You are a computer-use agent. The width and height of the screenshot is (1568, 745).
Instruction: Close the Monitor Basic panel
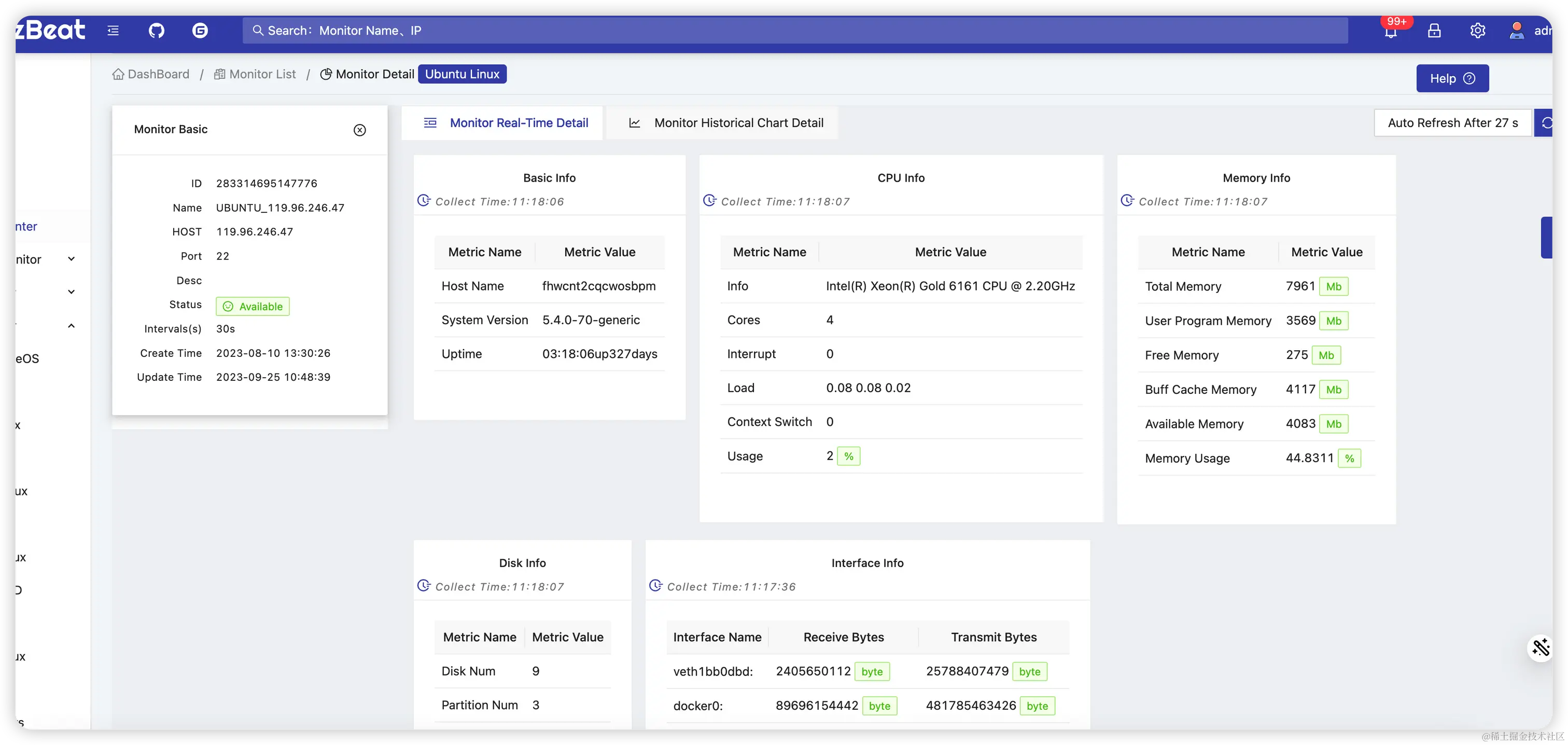pos(360,130)
